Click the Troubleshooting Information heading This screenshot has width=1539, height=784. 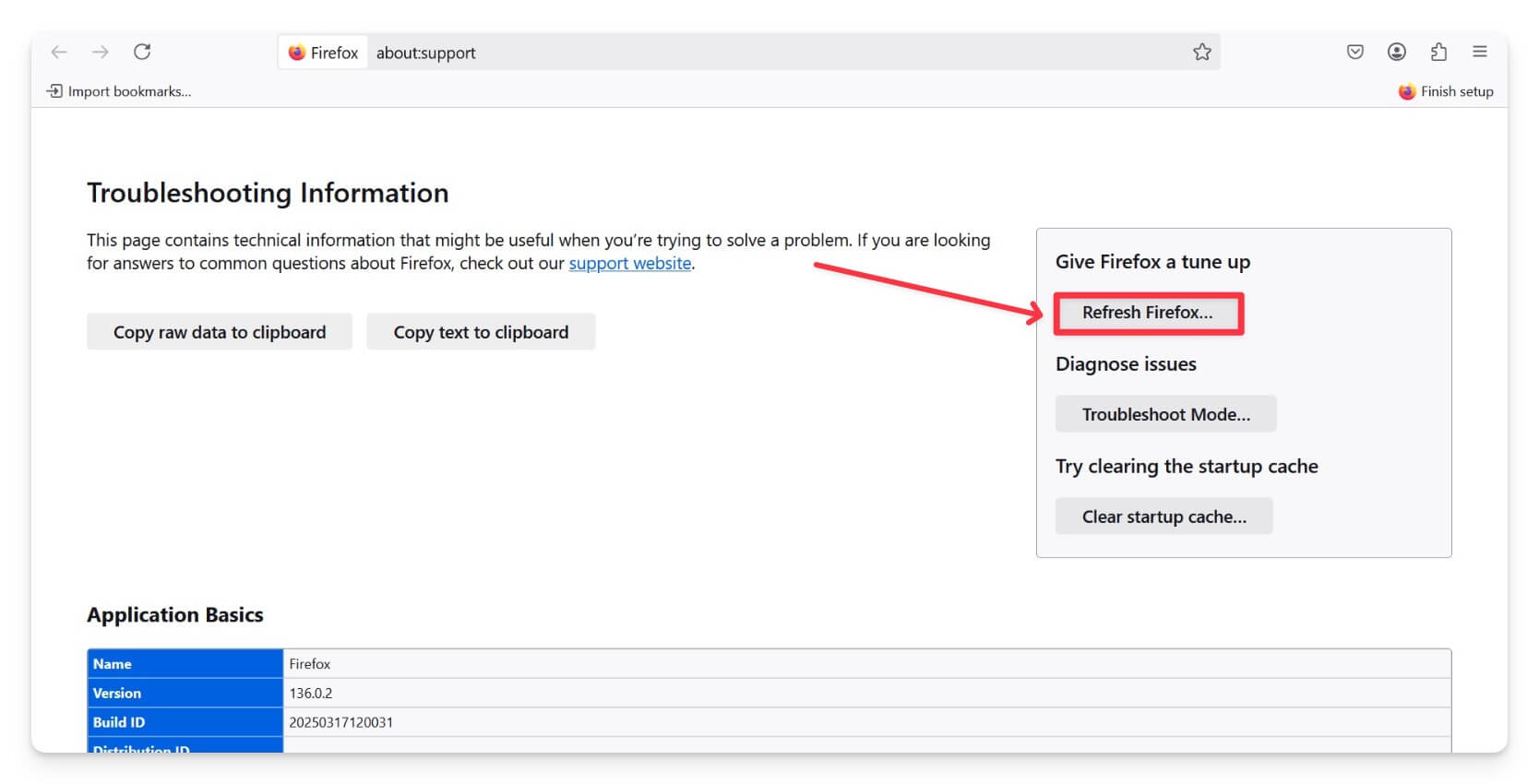click(x=268, y=193)
